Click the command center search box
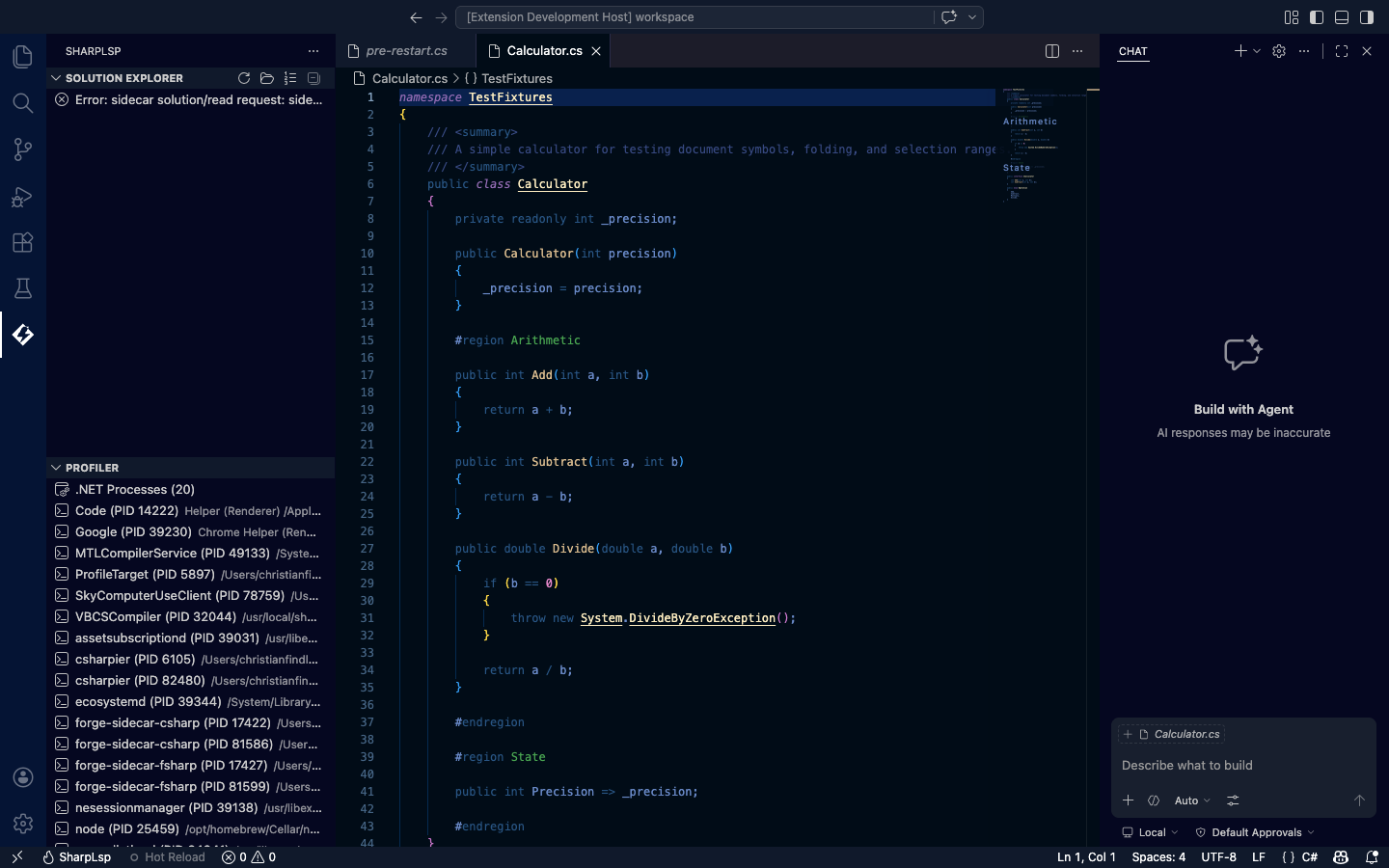Screen dimensions: 1389x868 coord(694,17)
